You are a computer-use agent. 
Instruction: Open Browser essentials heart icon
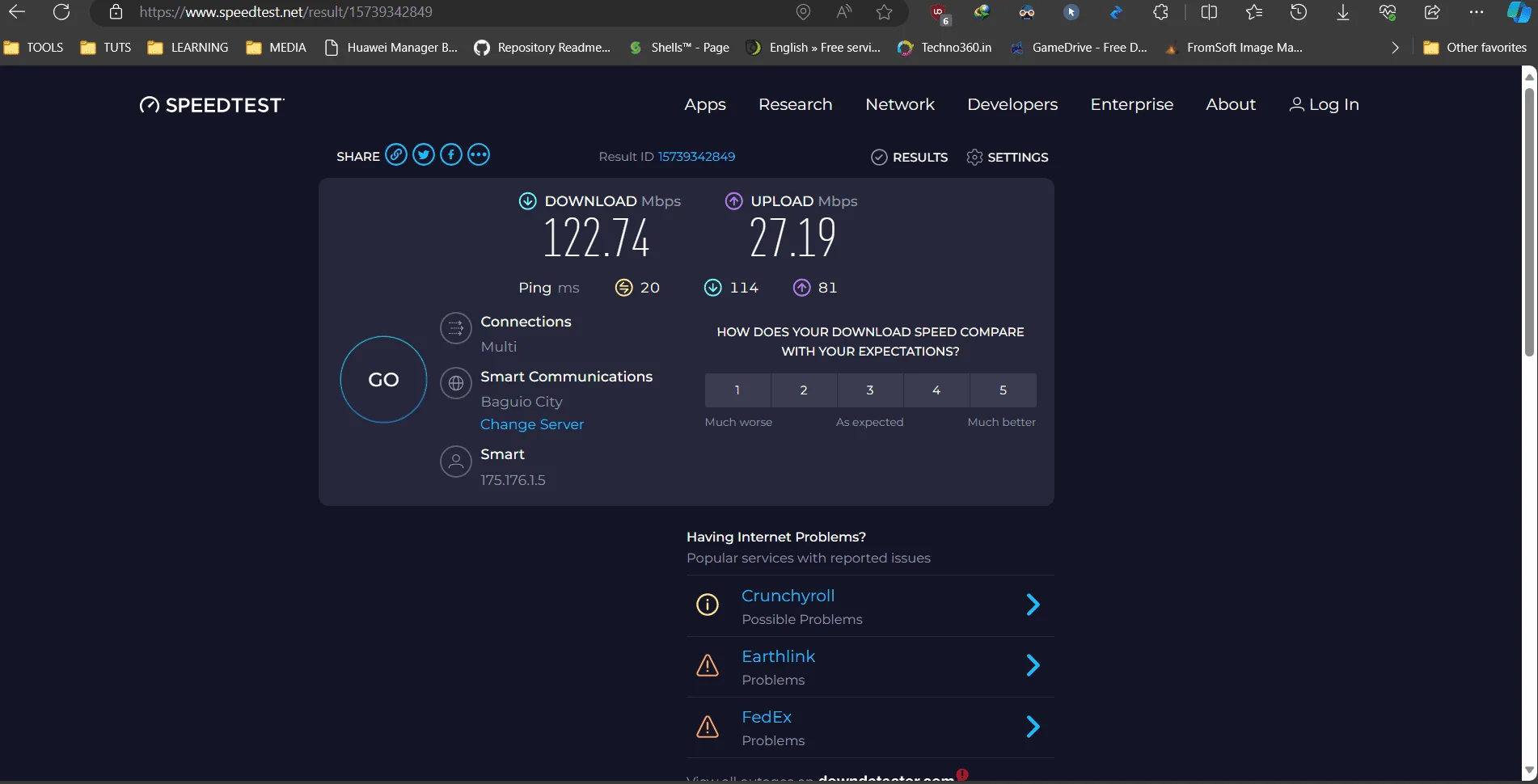point(1388,12)
